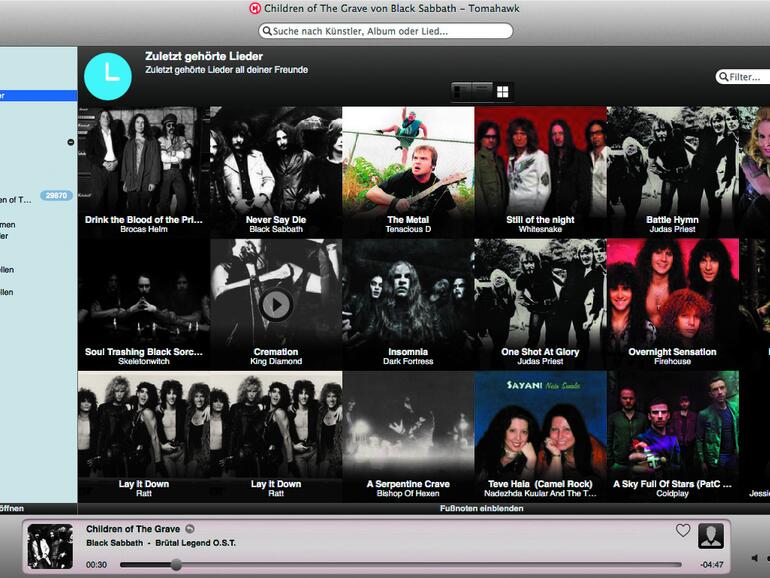
Task: Click Fußnoten einblenden button
Action: point(481,508)
